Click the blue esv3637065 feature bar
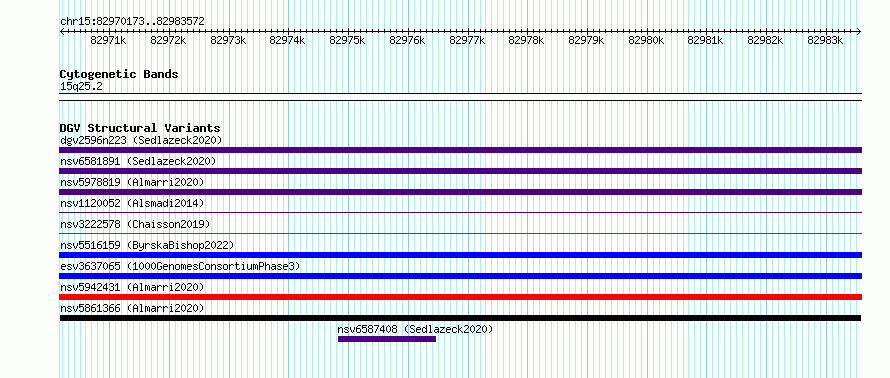This screenshot has height=378, width=890. (x=460, y=276)
